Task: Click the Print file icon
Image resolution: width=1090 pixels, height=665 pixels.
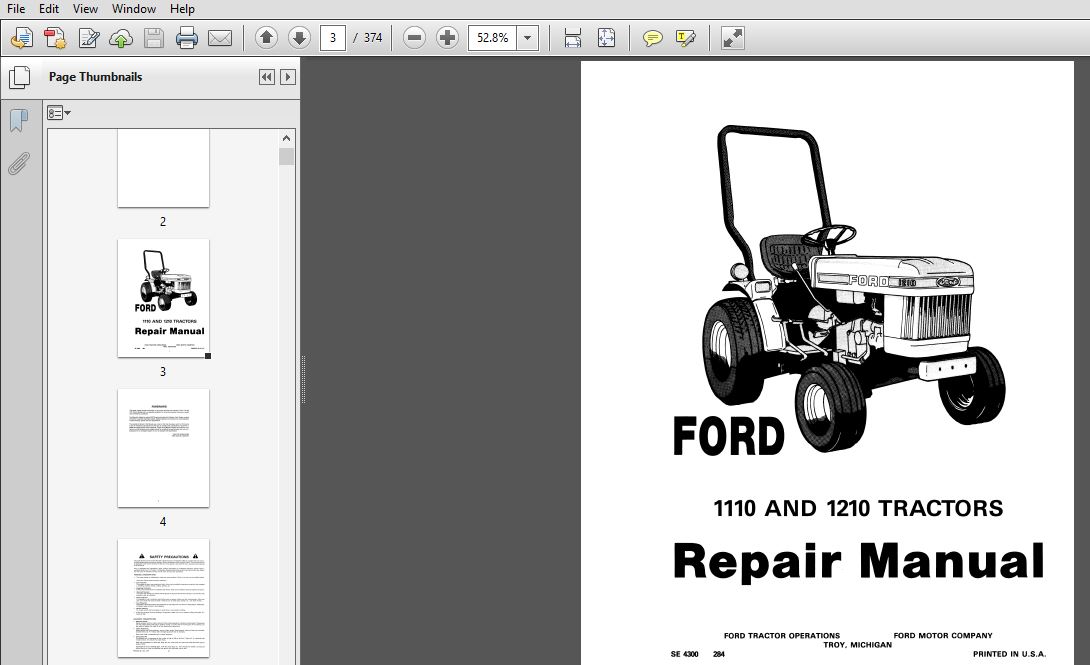Action: tap(187, 39)
